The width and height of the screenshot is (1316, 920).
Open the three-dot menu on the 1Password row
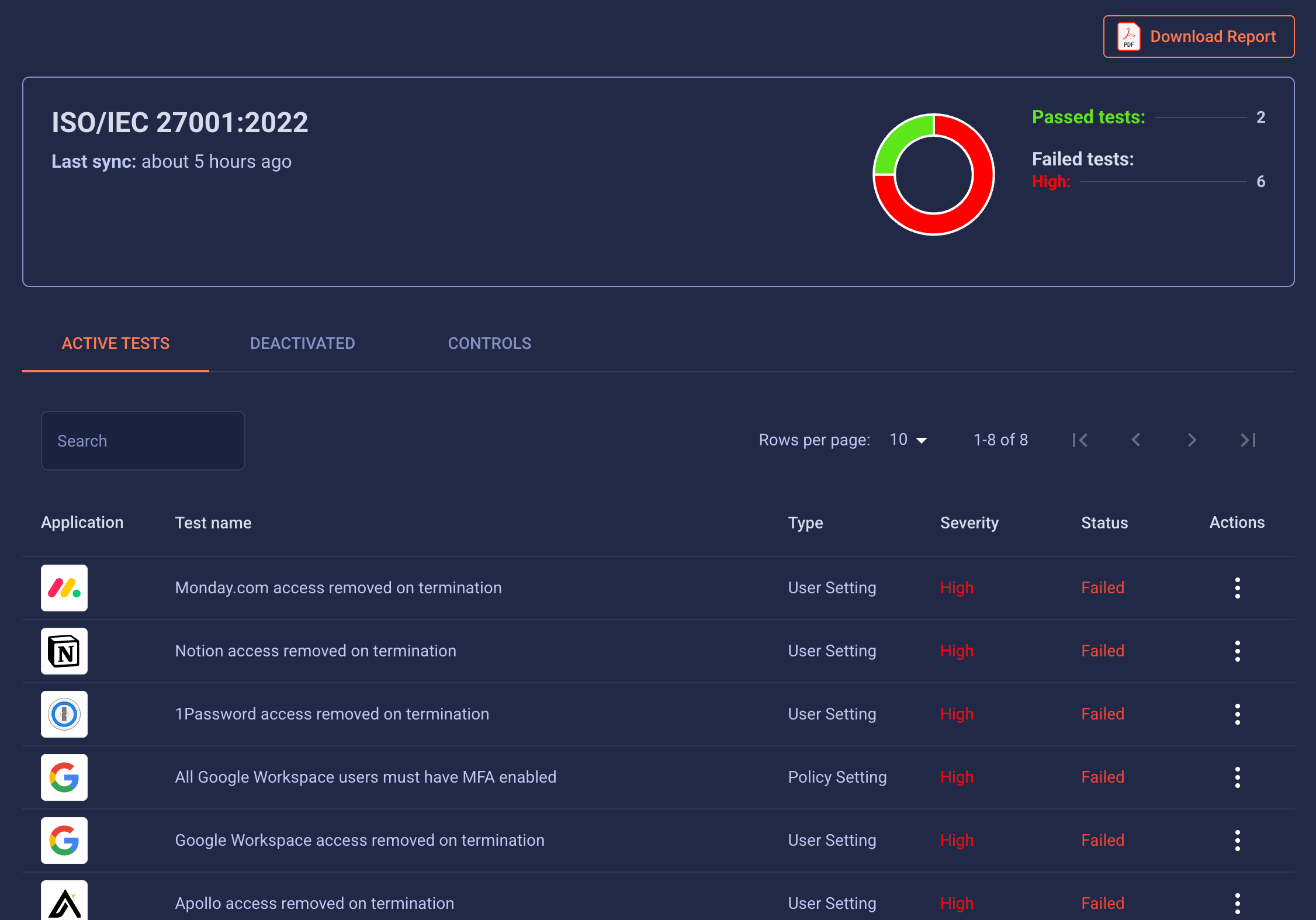pos(1237,714)
